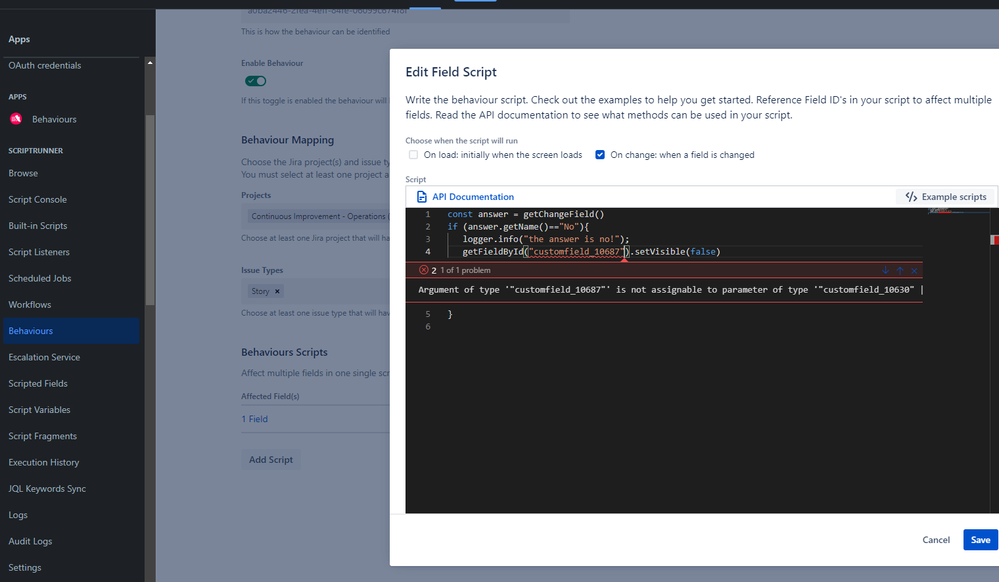999x582 pixels.
Task: Open Behaviours under APPS section
Action: (54, 119)
